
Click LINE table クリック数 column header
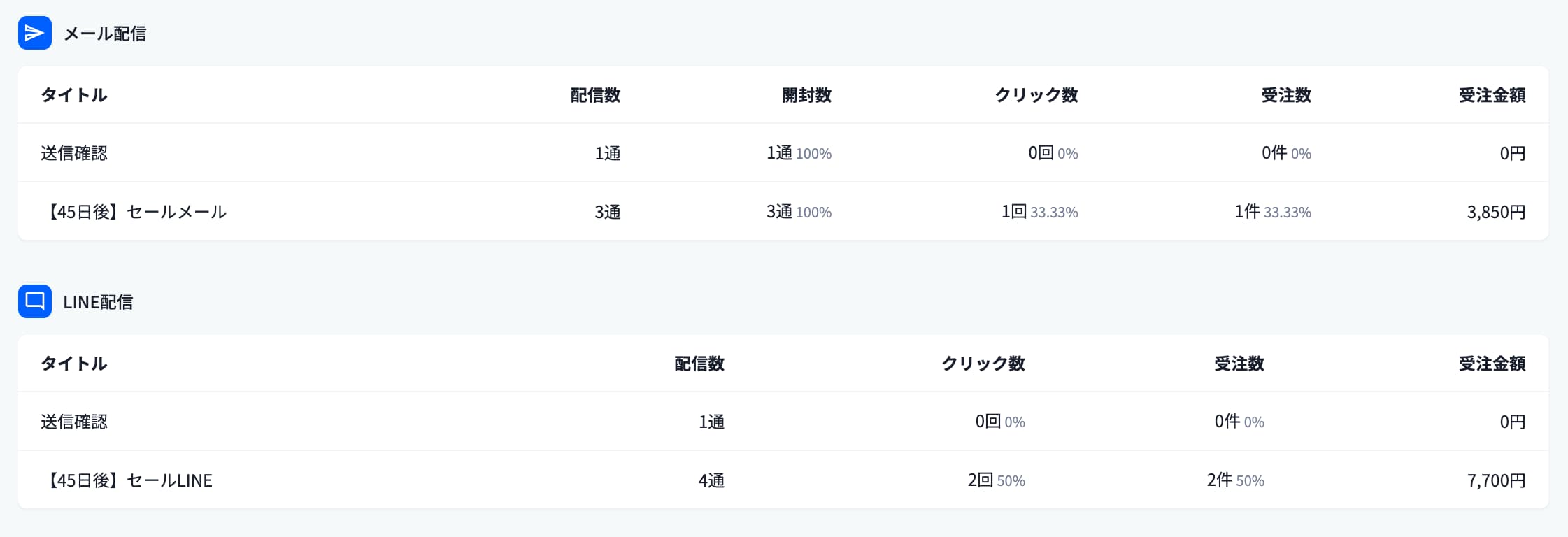pyautogui.click(x=983, y=364)
